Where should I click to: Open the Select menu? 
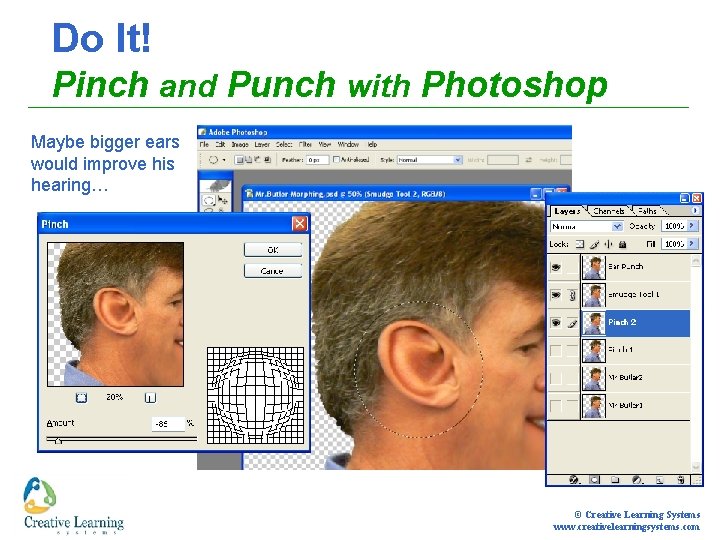(284, 144)
